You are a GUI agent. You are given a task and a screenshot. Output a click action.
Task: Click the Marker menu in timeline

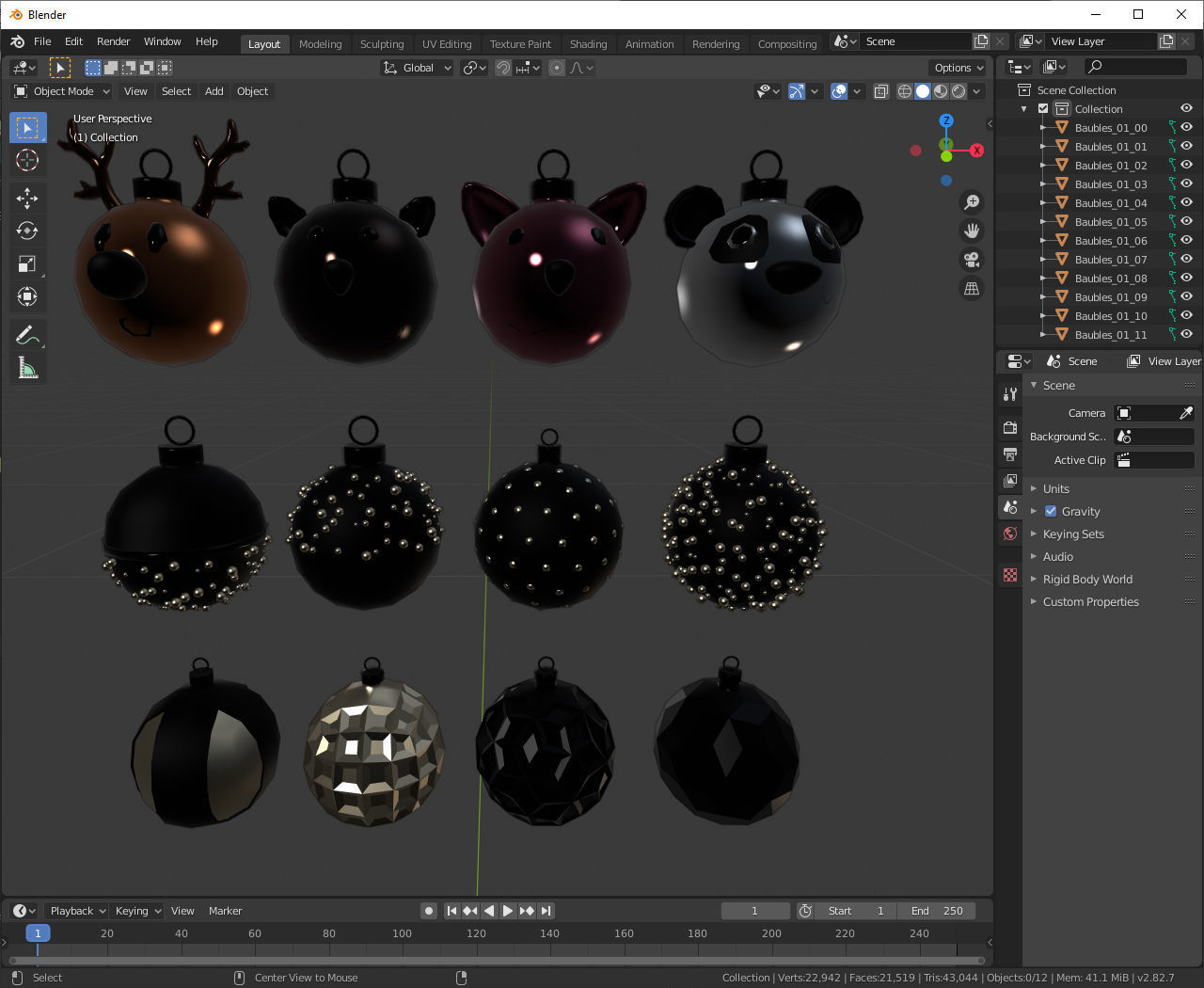(225, 910)
